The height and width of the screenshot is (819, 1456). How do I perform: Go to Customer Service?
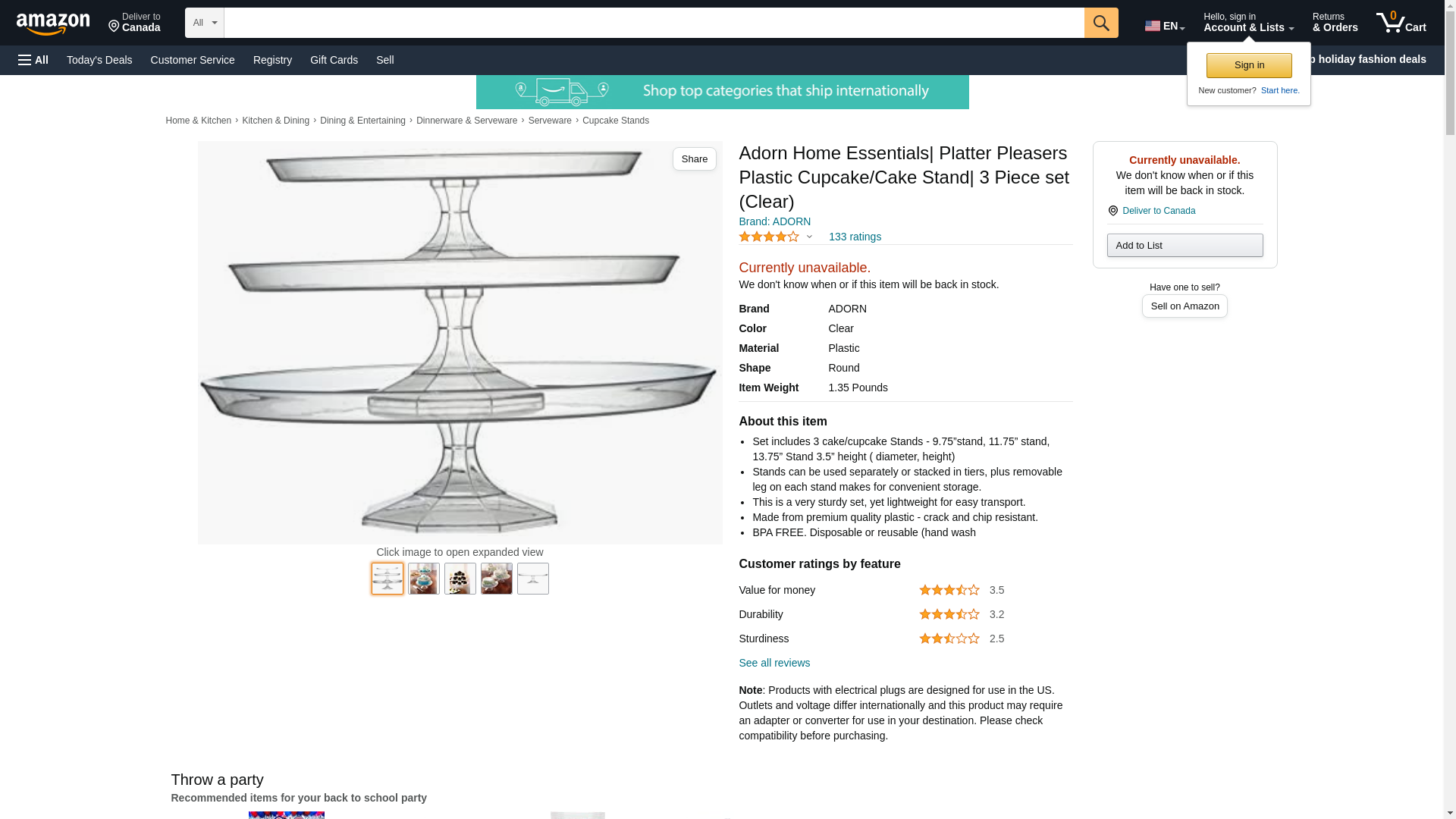193,60
